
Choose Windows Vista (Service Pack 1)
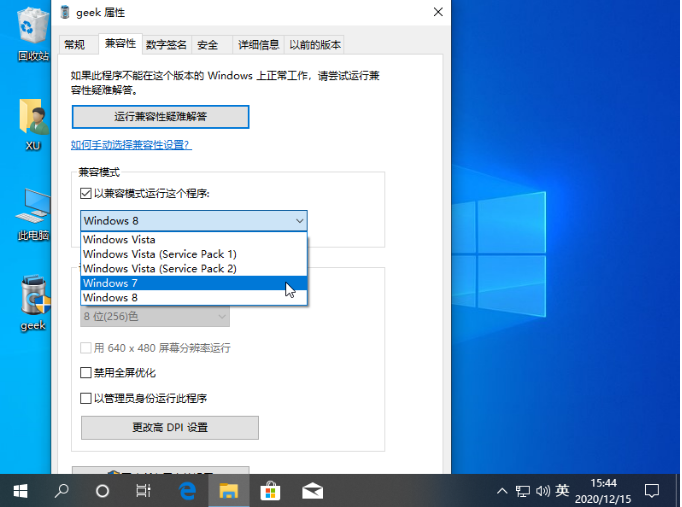coord(194,254)
